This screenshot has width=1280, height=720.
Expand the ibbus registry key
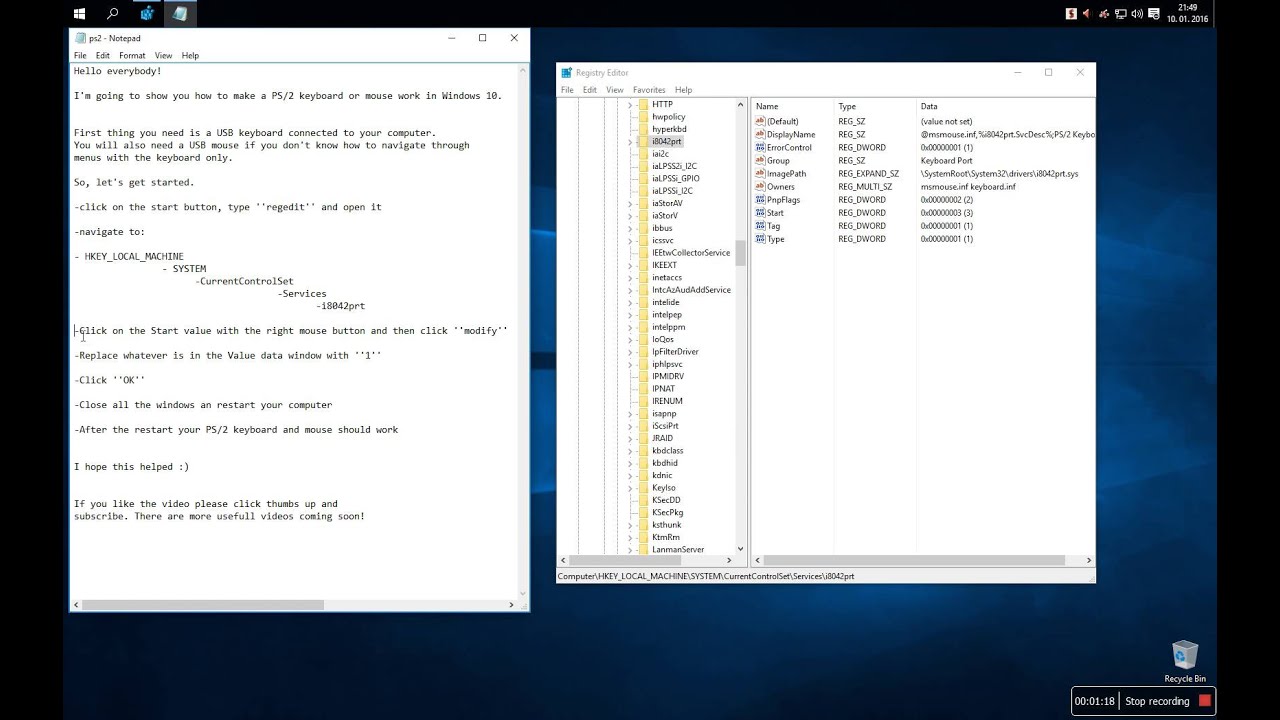pos(630,228)
